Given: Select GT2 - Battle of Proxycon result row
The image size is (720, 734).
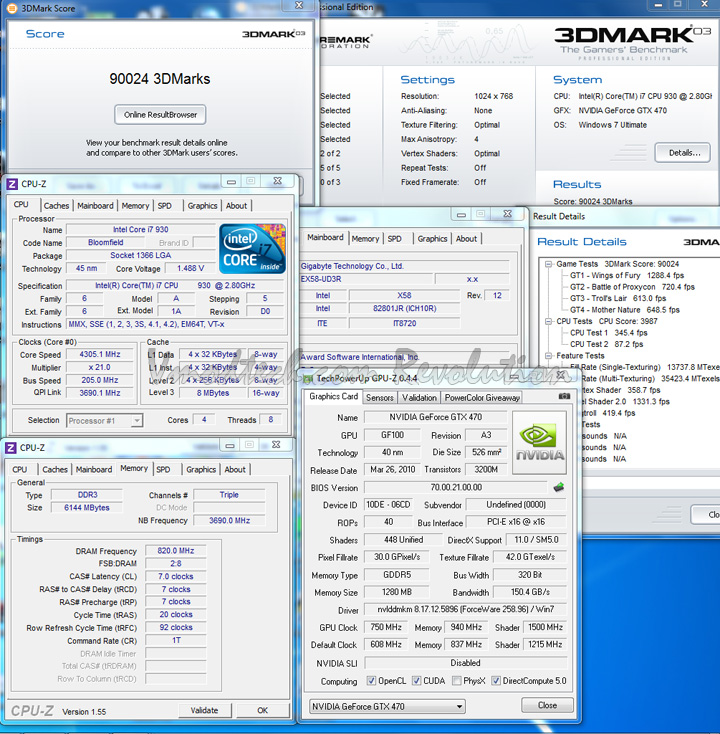Looking at the screenshot, I should (632, 287).
